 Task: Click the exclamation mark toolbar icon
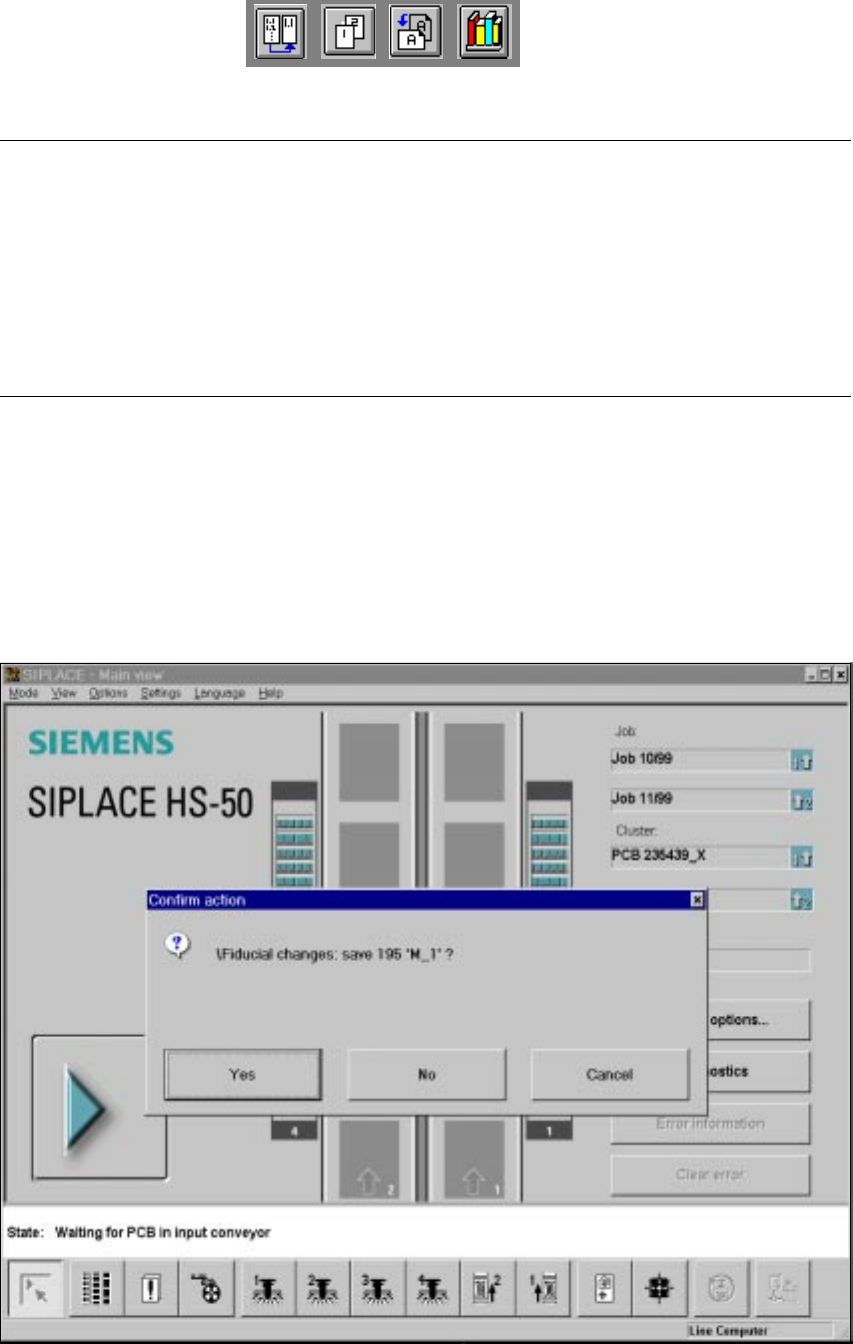(x=153, y=1288)
